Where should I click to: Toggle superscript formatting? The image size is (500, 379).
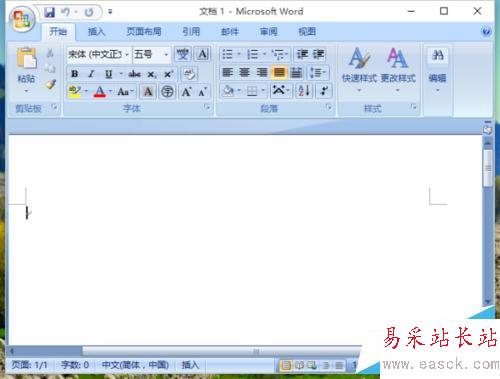(168, 74)
